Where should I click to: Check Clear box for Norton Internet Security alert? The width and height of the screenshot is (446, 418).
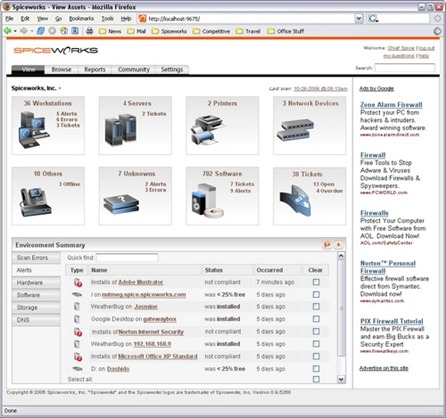click(x=316, y=331)
